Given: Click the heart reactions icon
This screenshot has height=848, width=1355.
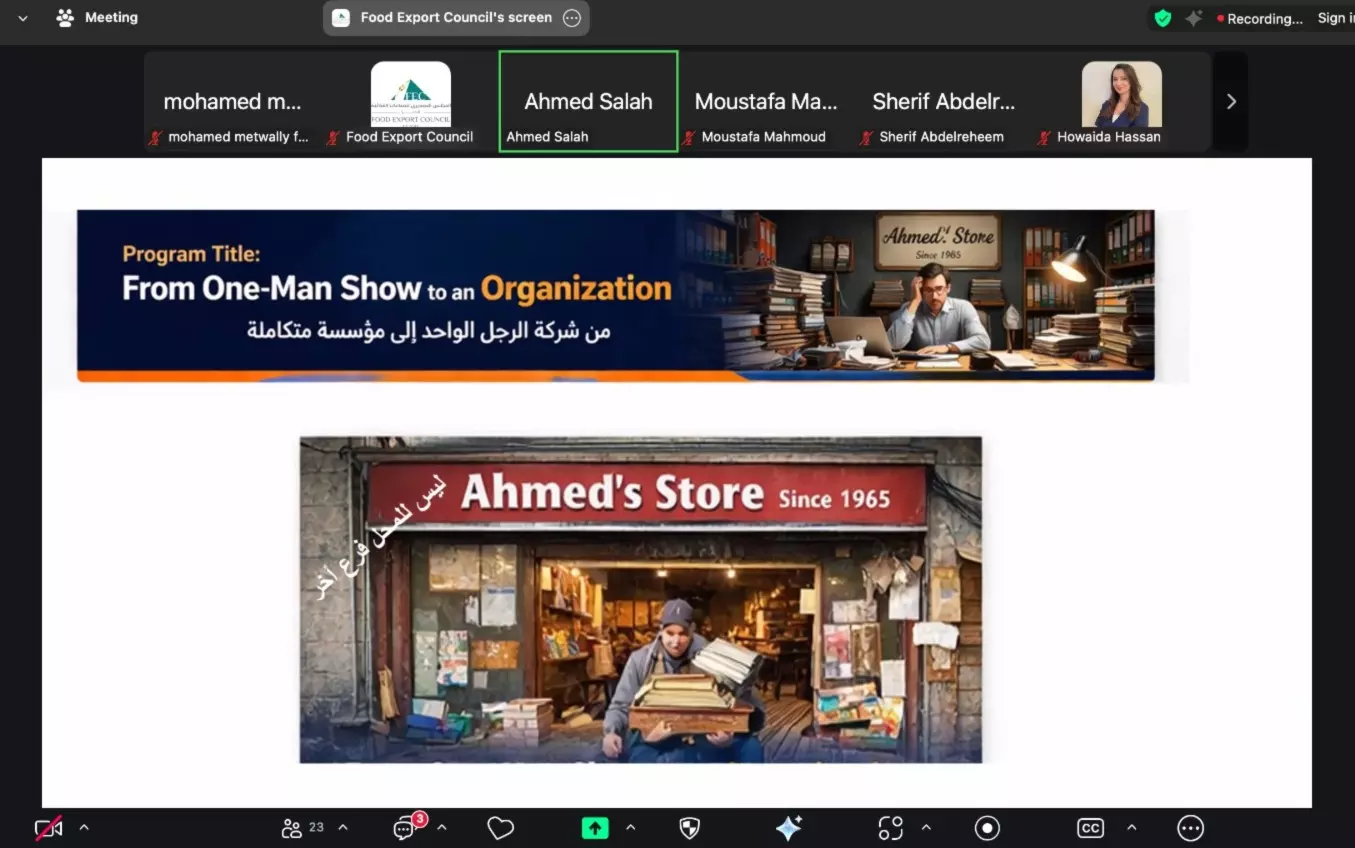Looking at the screenshot, I should 500,828.
